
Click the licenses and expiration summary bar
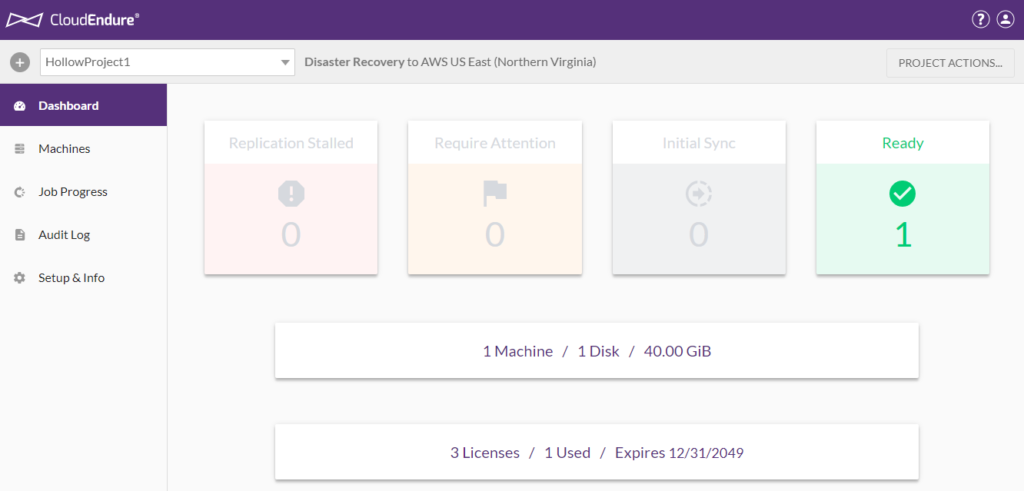pyautogui.click(x=596, y=453)
